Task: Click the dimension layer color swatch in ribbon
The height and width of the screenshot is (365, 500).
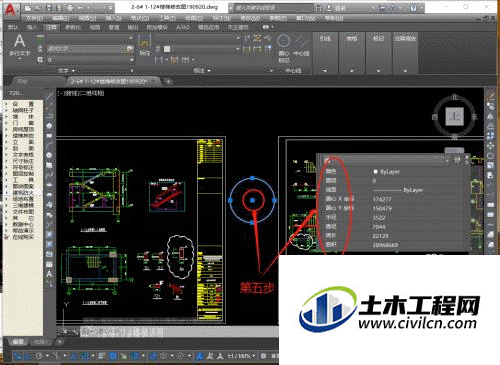Action: coord(167,49)
